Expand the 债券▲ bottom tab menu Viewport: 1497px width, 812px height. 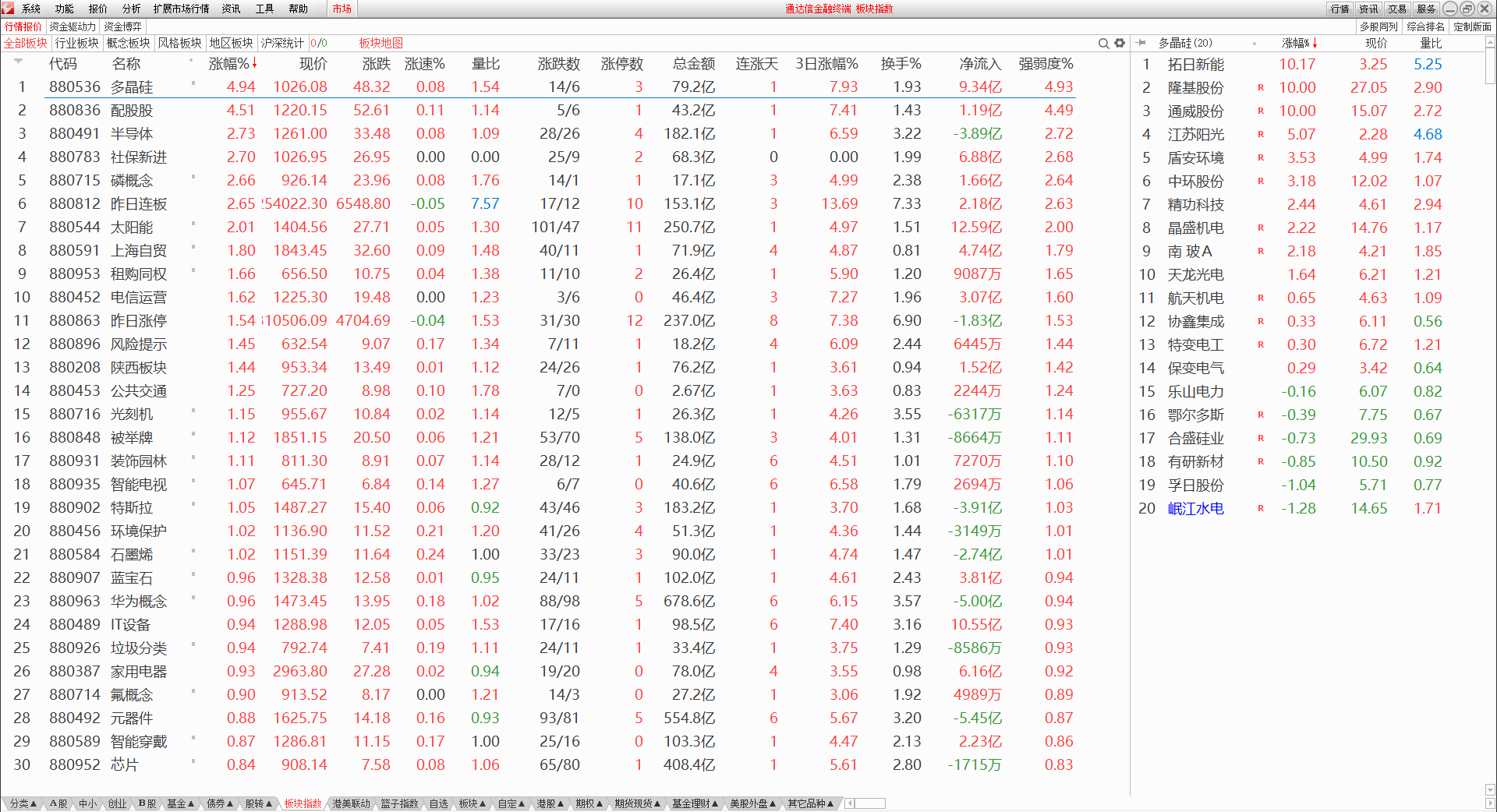point(220,803)
